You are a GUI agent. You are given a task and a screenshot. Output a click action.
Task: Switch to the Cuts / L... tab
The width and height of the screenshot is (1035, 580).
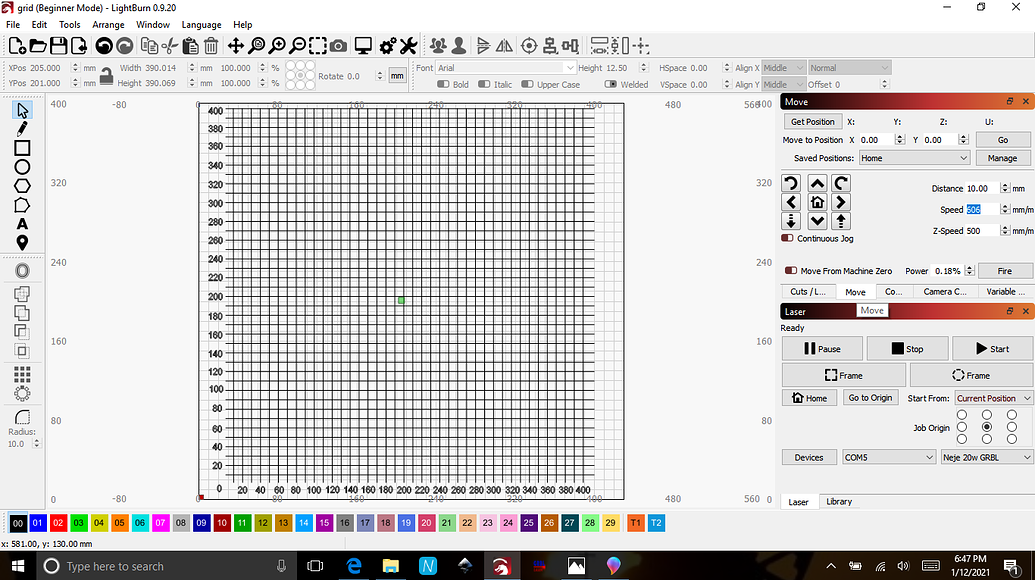[x=808, y=292]
